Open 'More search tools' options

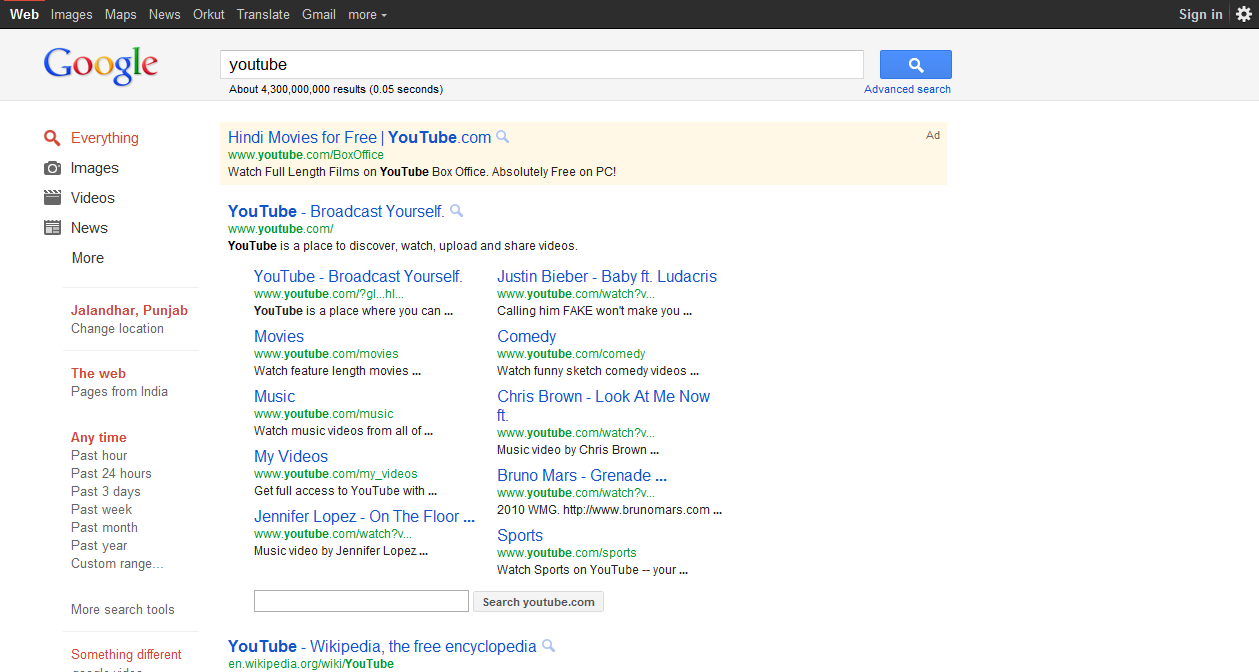pos(122,609)
